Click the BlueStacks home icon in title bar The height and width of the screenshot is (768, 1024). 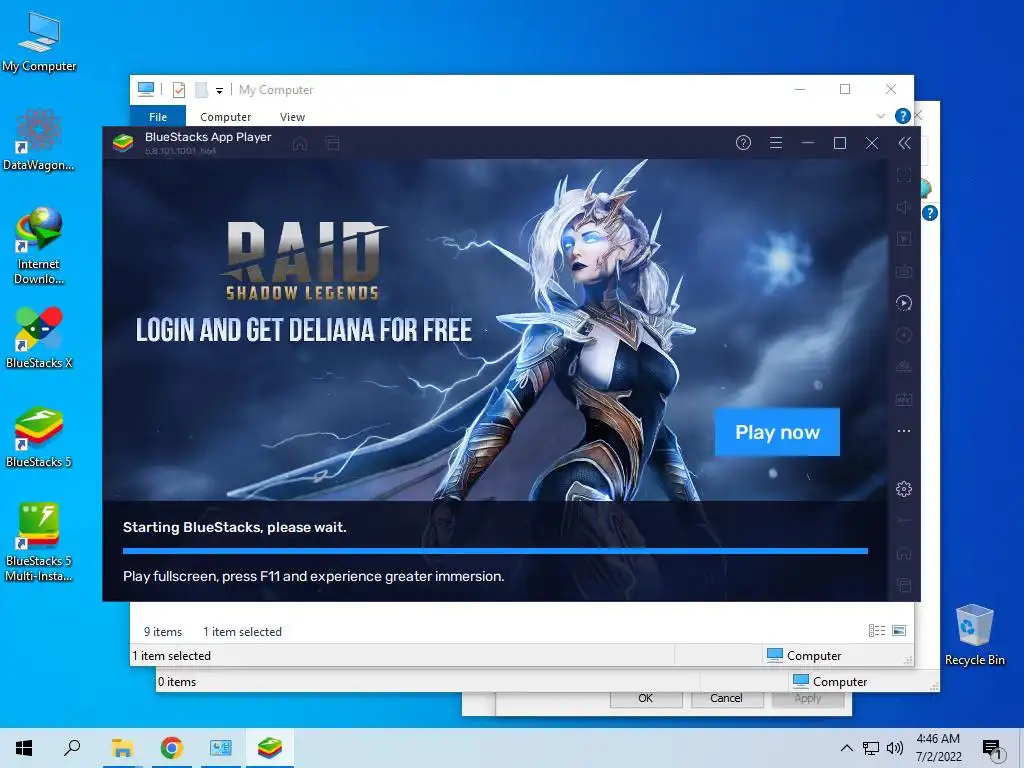click(300, 144)
